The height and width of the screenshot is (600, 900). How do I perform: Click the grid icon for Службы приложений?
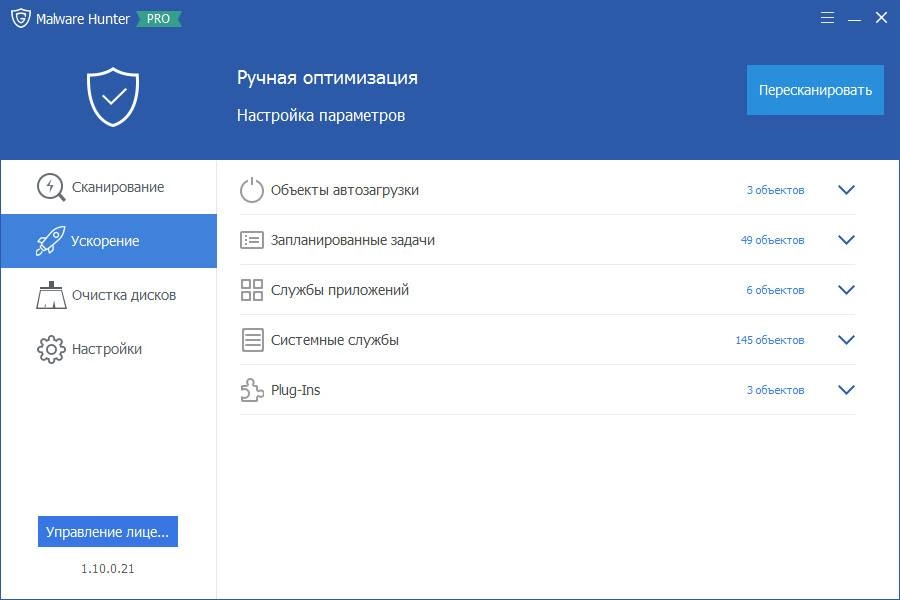[251, 290]
